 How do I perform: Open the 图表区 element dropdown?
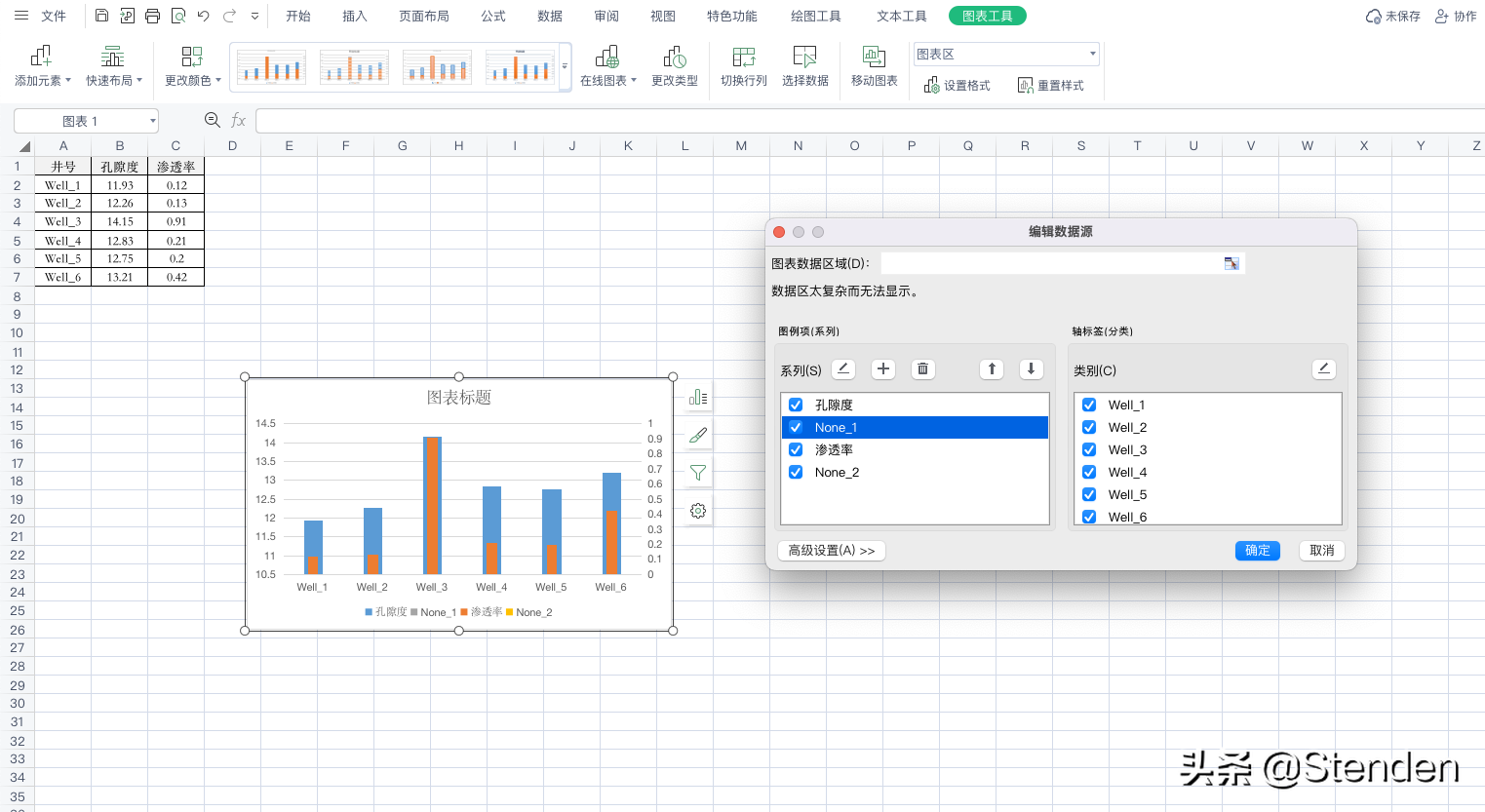pyautogui.click(x=1092, y=55)
